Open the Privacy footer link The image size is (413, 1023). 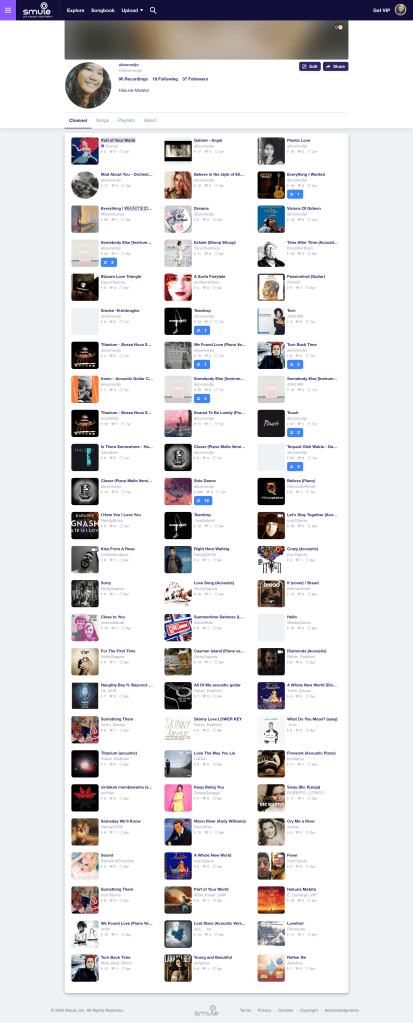[x=264, y=1010]
